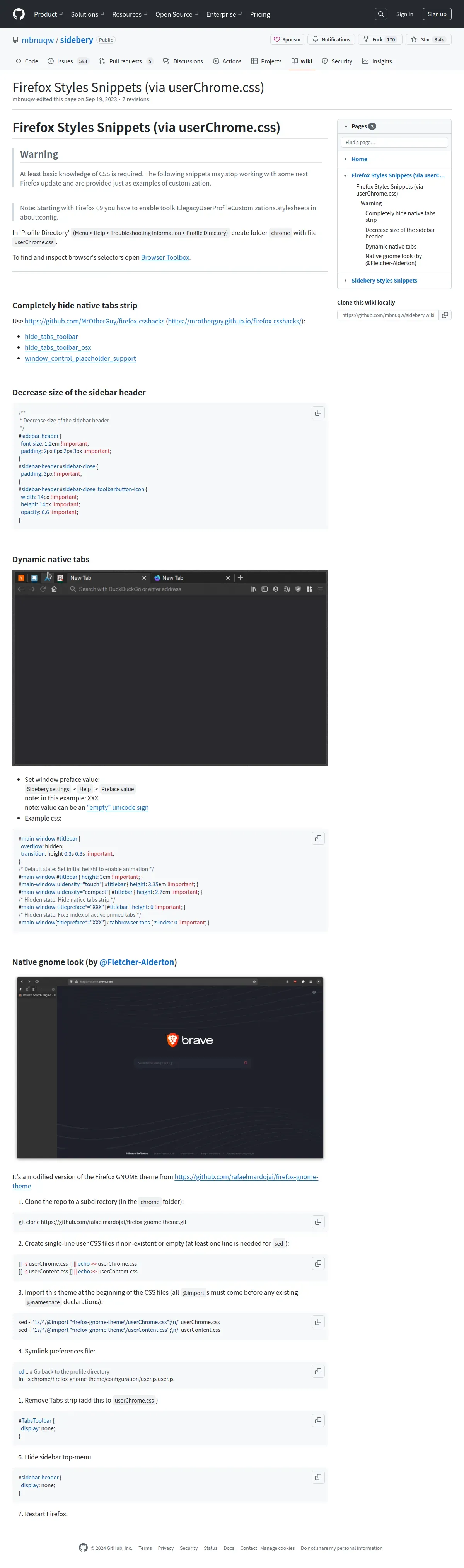Screen dimensions: 464x1568
Task: Click the Notifications bell button
Action: click(331, 39)
